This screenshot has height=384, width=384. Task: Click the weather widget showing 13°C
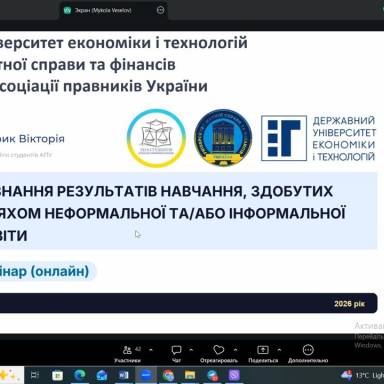tap(362, 376)
